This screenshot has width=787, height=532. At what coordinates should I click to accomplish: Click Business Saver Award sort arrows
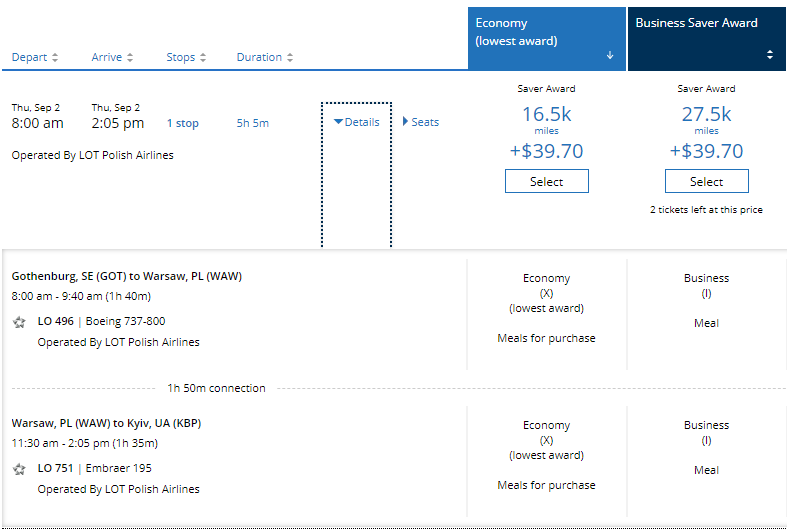pos(769,55)
